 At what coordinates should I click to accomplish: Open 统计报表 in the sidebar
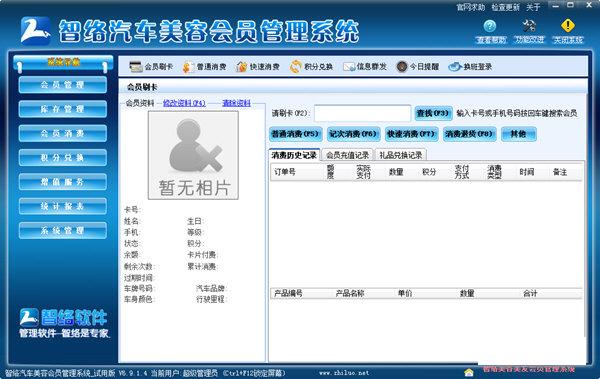point(63,206)
